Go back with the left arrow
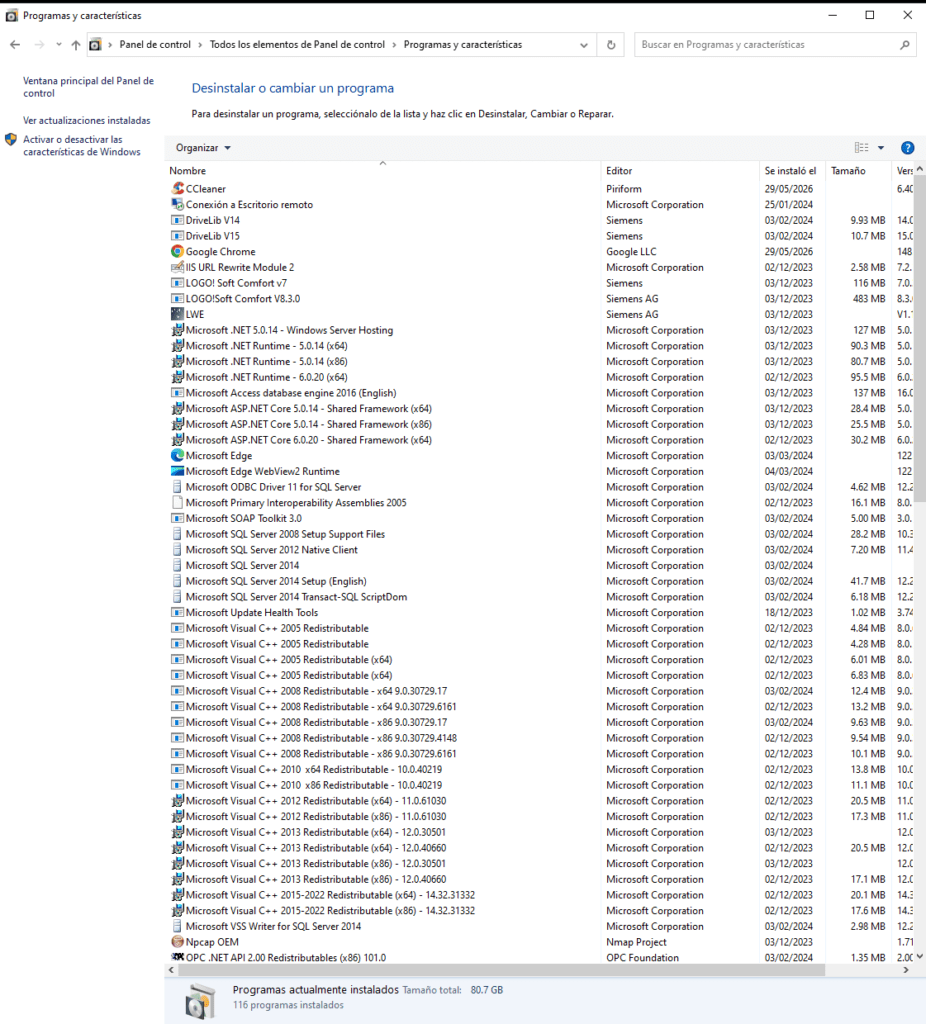 point(15,44)
